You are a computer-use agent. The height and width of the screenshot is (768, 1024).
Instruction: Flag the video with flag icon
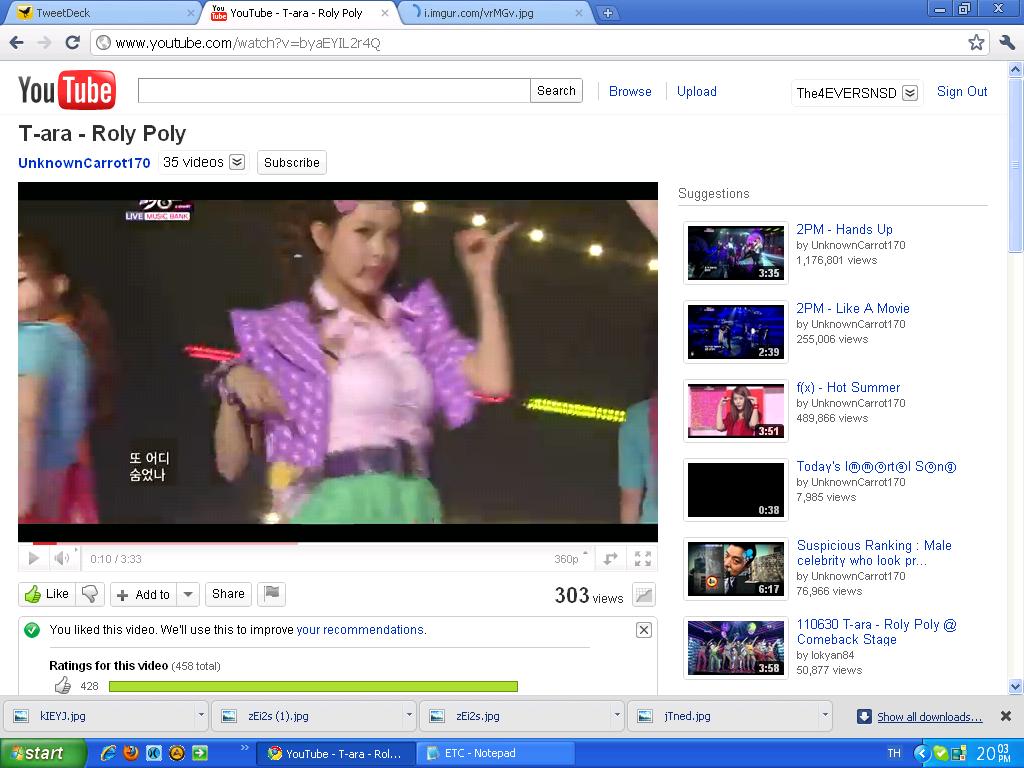[x=272, y=594]
